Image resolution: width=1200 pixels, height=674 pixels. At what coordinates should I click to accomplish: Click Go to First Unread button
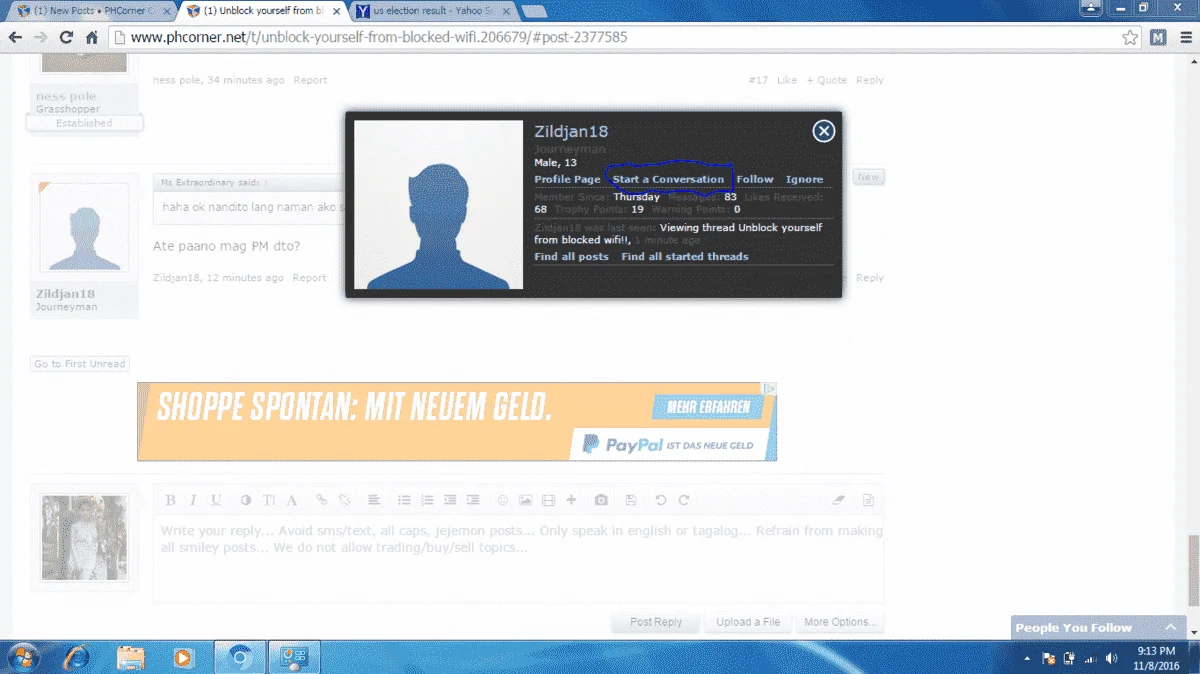80,364
